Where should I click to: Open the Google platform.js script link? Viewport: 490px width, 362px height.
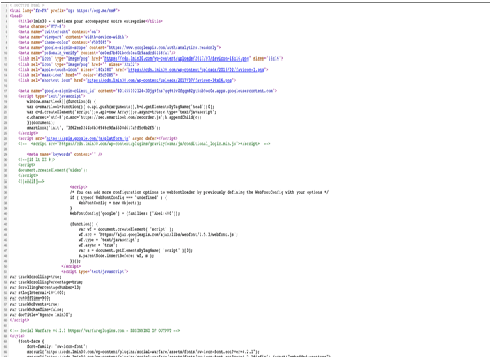pyautogui.click(x=87, y=138)
